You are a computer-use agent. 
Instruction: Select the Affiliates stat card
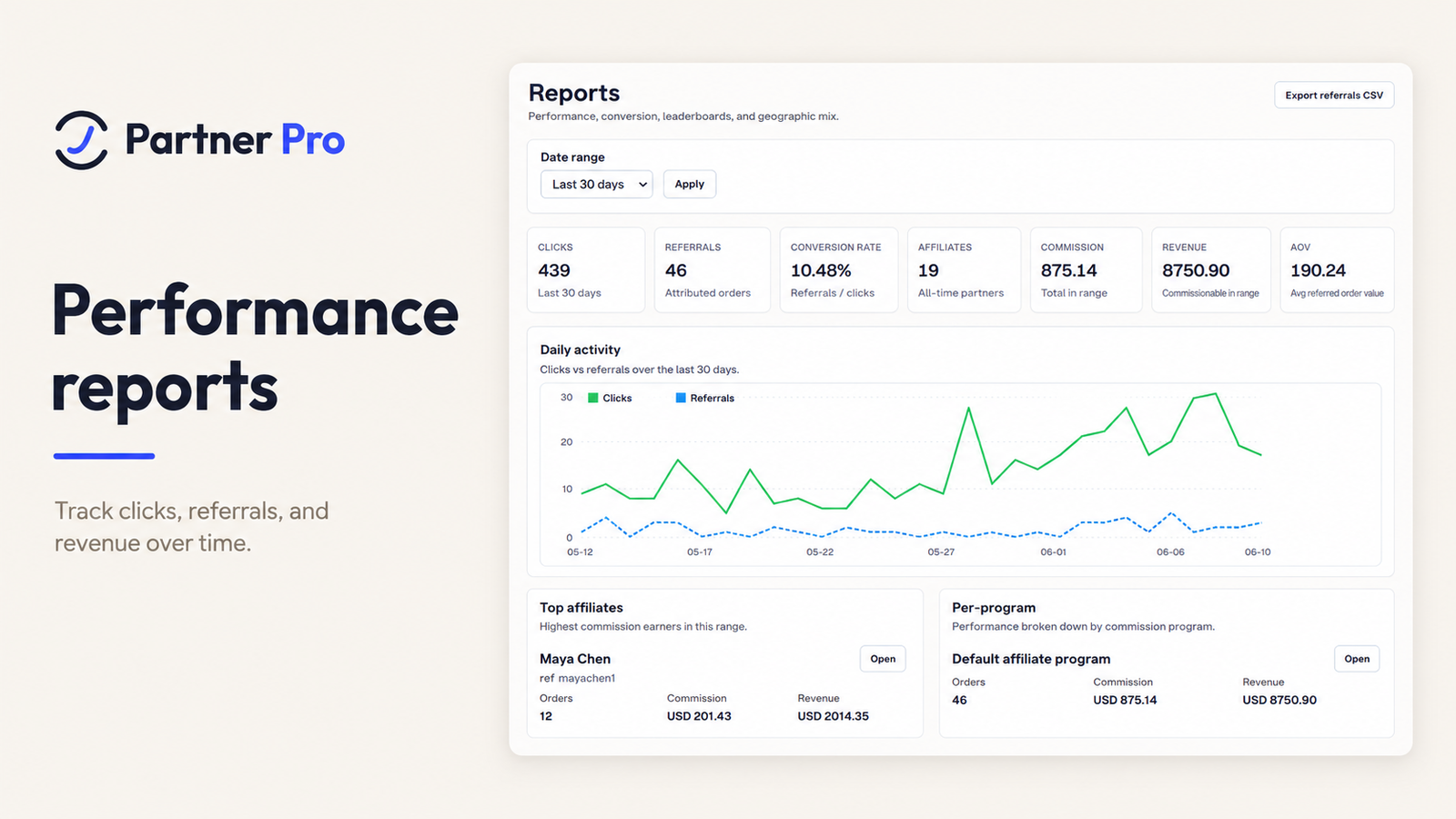964,270
